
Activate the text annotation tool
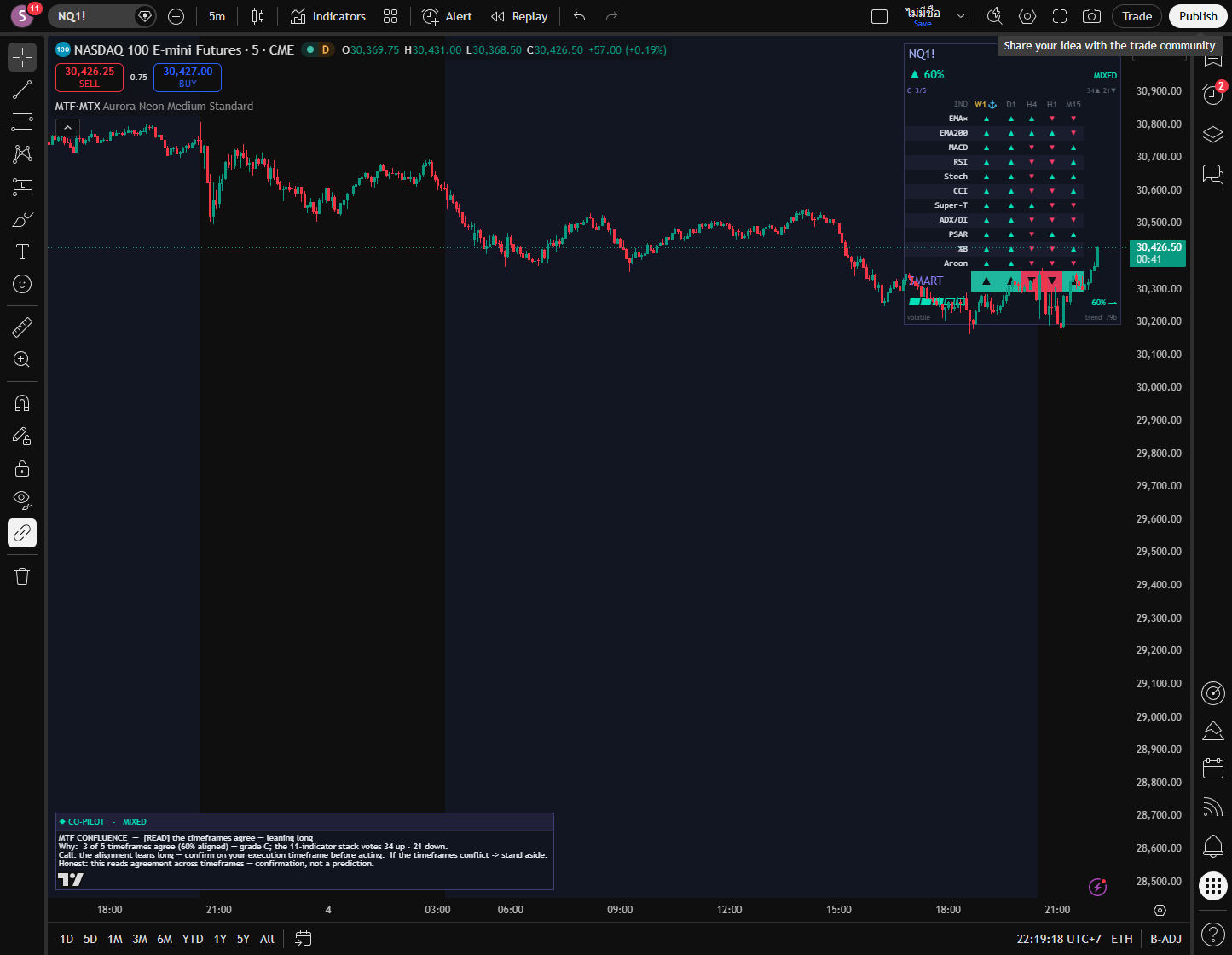pos(22,252)
